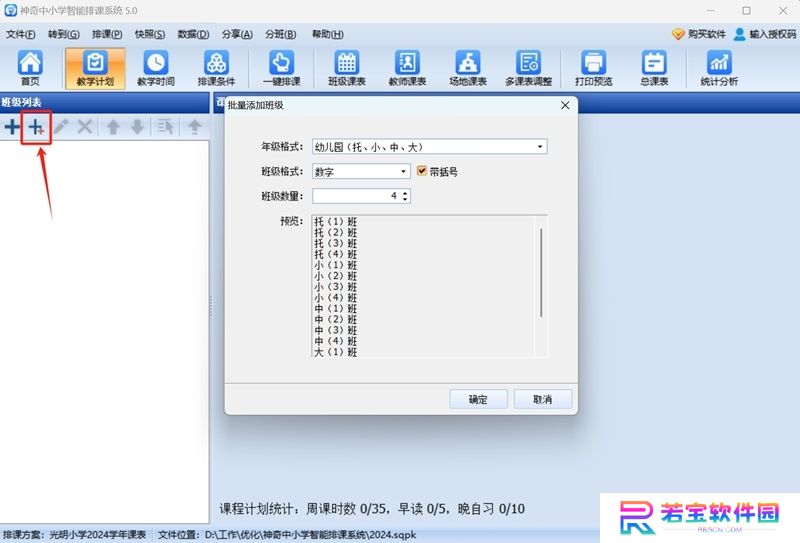Select 中（3）班 in the preview list
The height and width of the screenshot is (543, 800).
336,330
